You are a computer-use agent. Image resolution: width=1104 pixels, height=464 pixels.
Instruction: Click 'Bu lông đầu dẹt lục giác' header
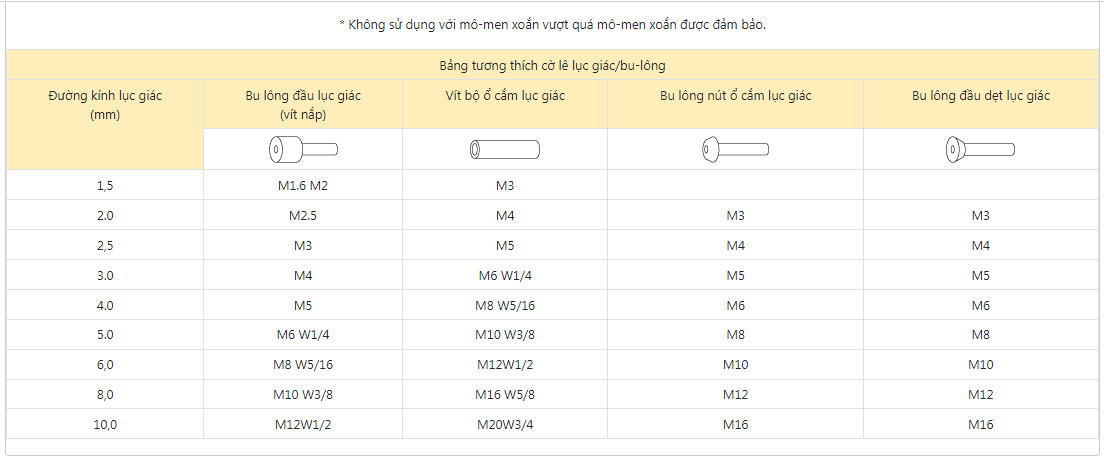coord(980,96)
